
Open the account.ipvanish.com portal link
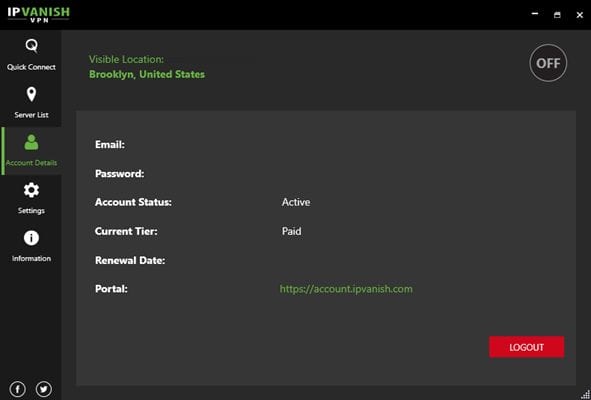(x=346, y=289)
